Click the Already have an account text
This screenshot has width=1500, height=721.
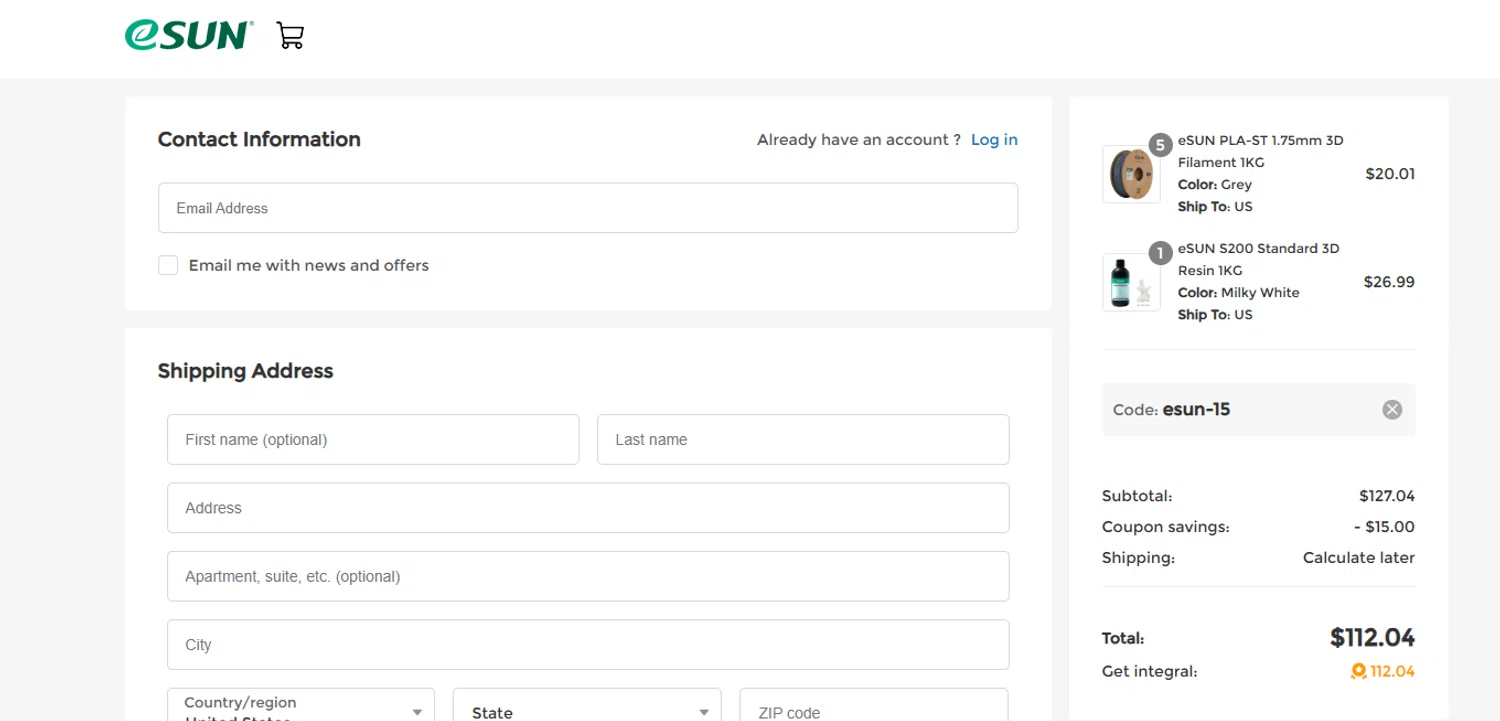coord(859,139)
